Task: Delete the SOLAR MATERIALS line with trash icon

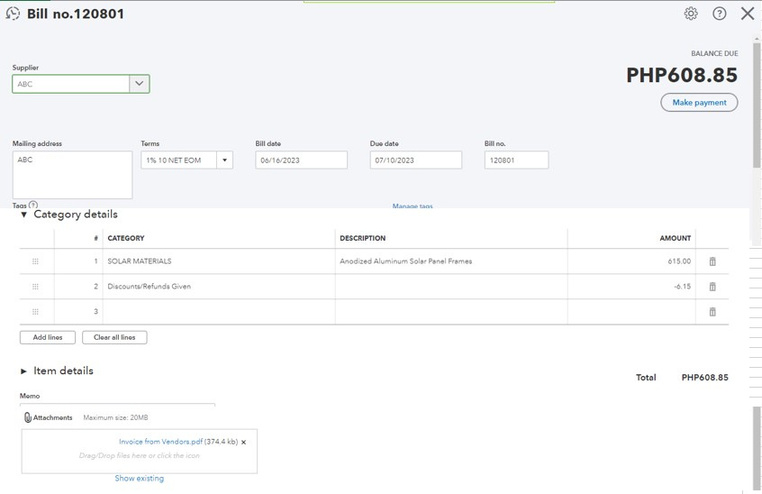Action: 712,261
